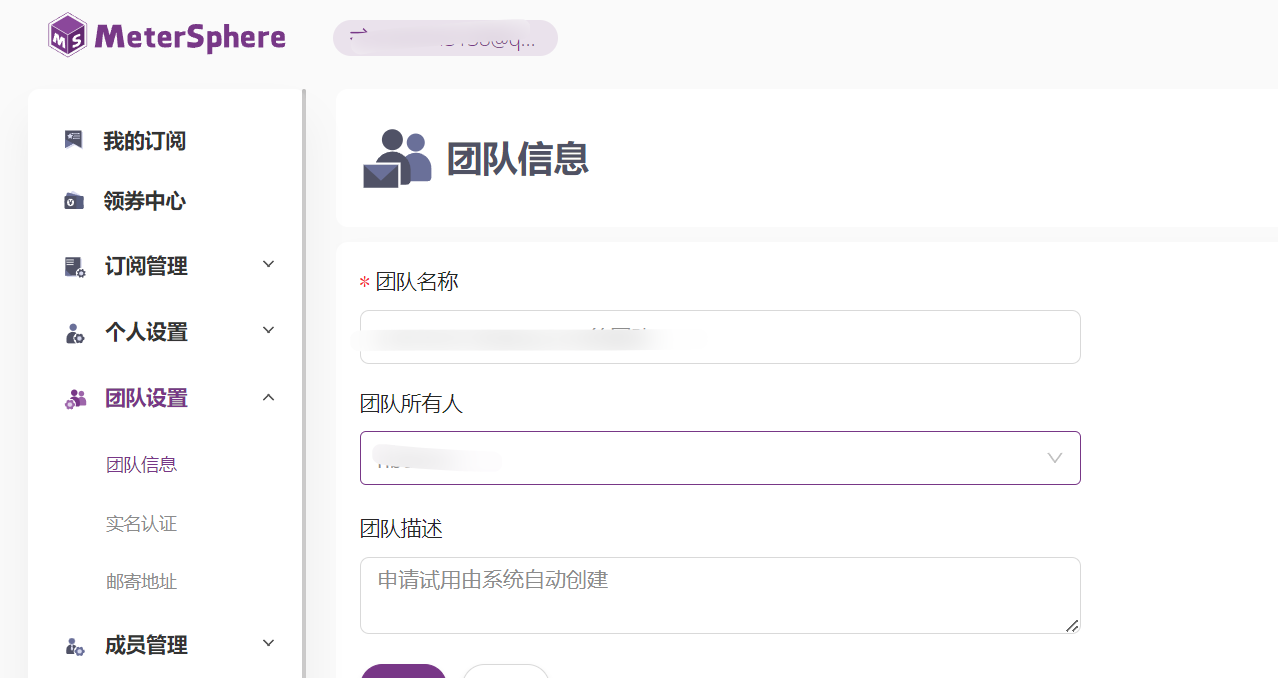The width and height of the screenshot is (1278, 678).
Task: Select 团队信息 in the sidebar
Action: pos(141,464)
